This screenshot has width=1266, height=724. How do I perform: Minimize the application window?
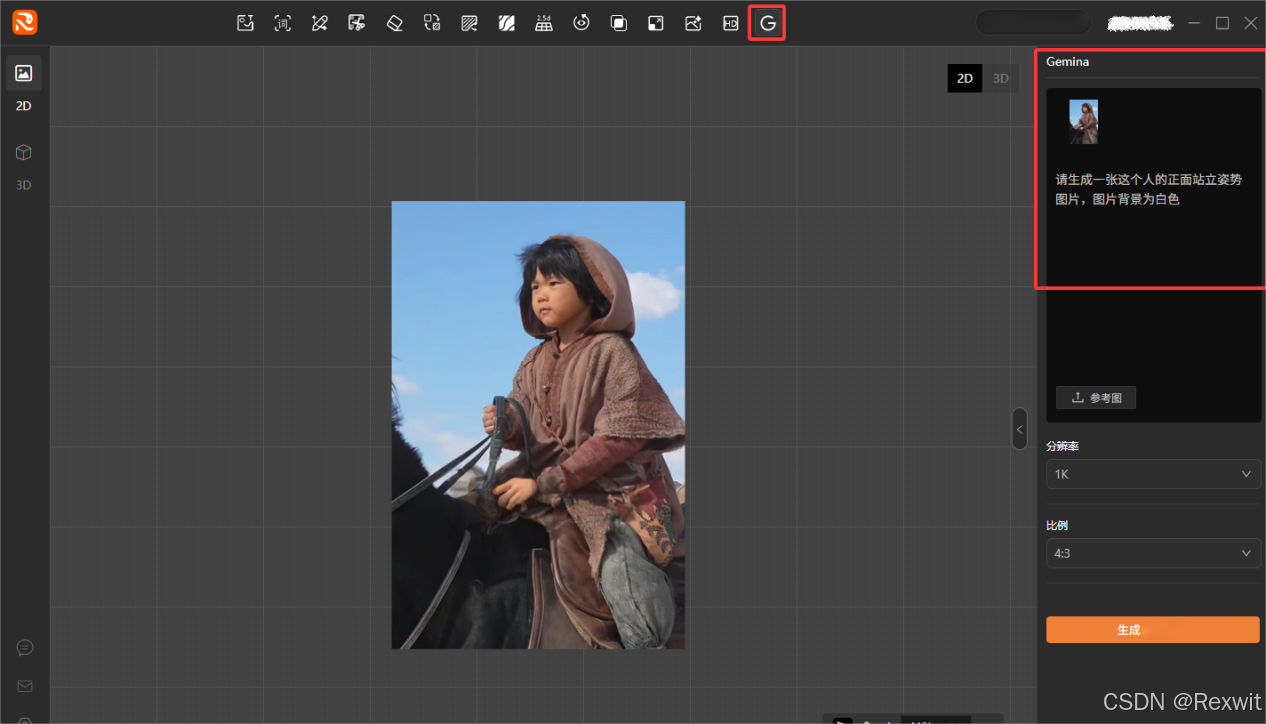(1193, 23)
